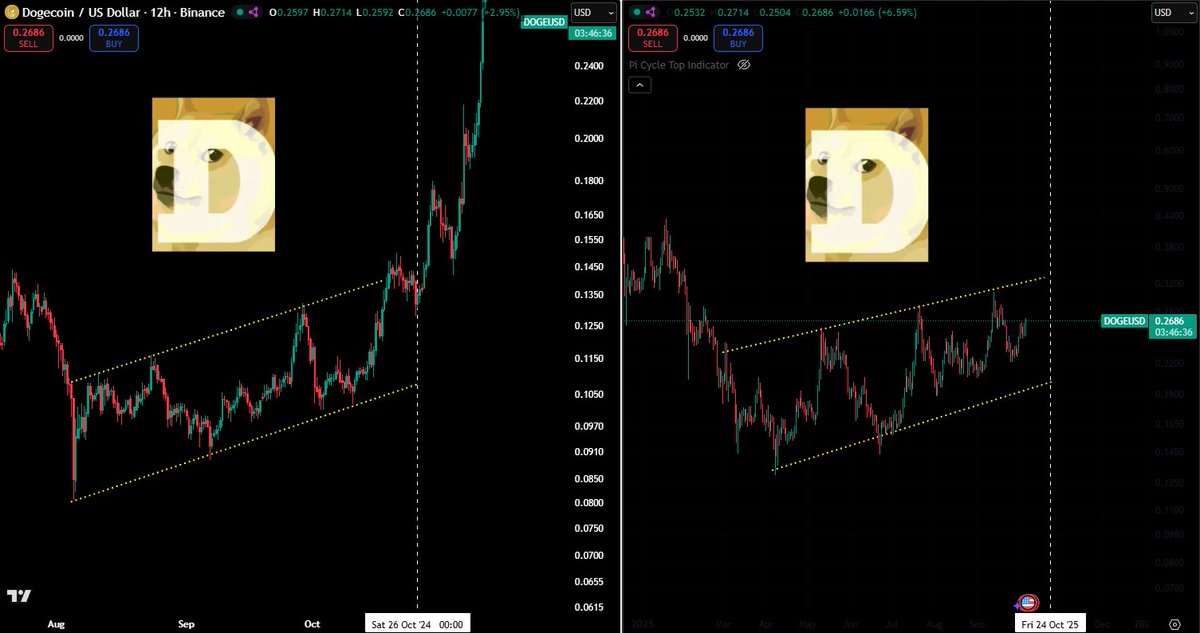Click the left chart DOGEUSD price label

click(542, 20)
